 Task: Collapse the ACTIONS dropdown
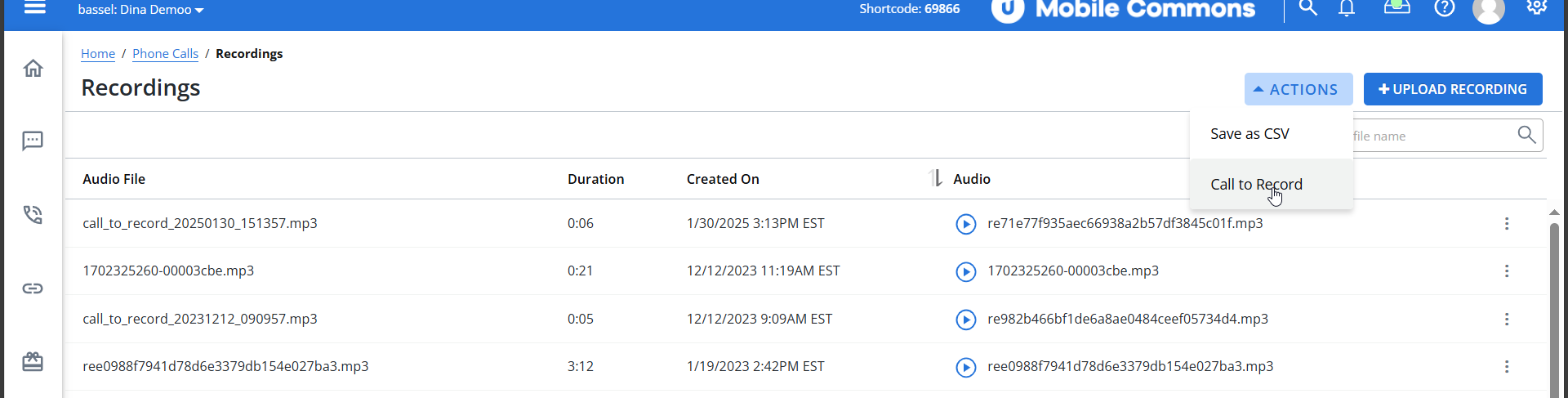(1298, 89)
